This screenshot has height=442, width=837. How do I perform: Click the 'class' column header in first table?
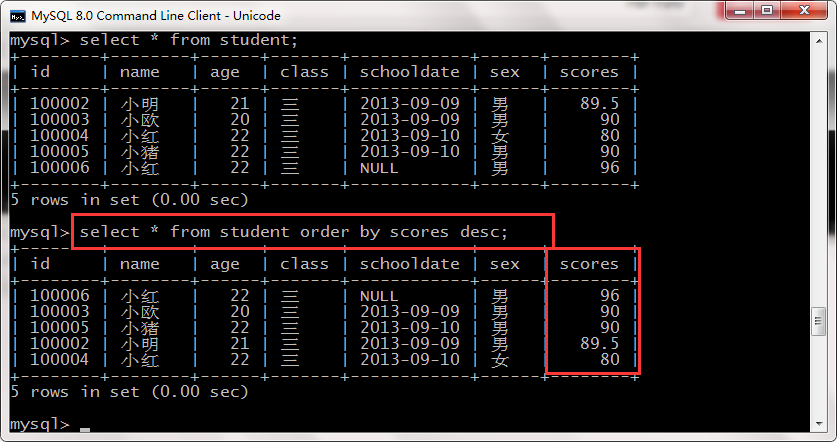[304, 72]
